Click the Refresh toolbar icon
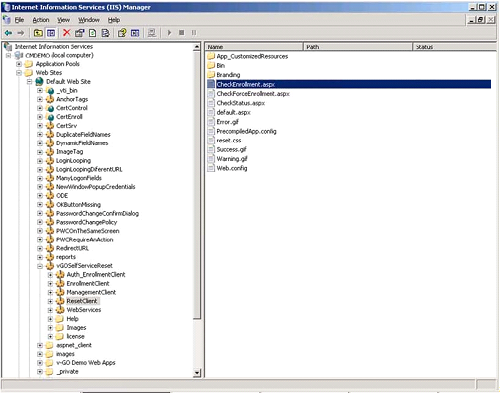 (92, 33)
